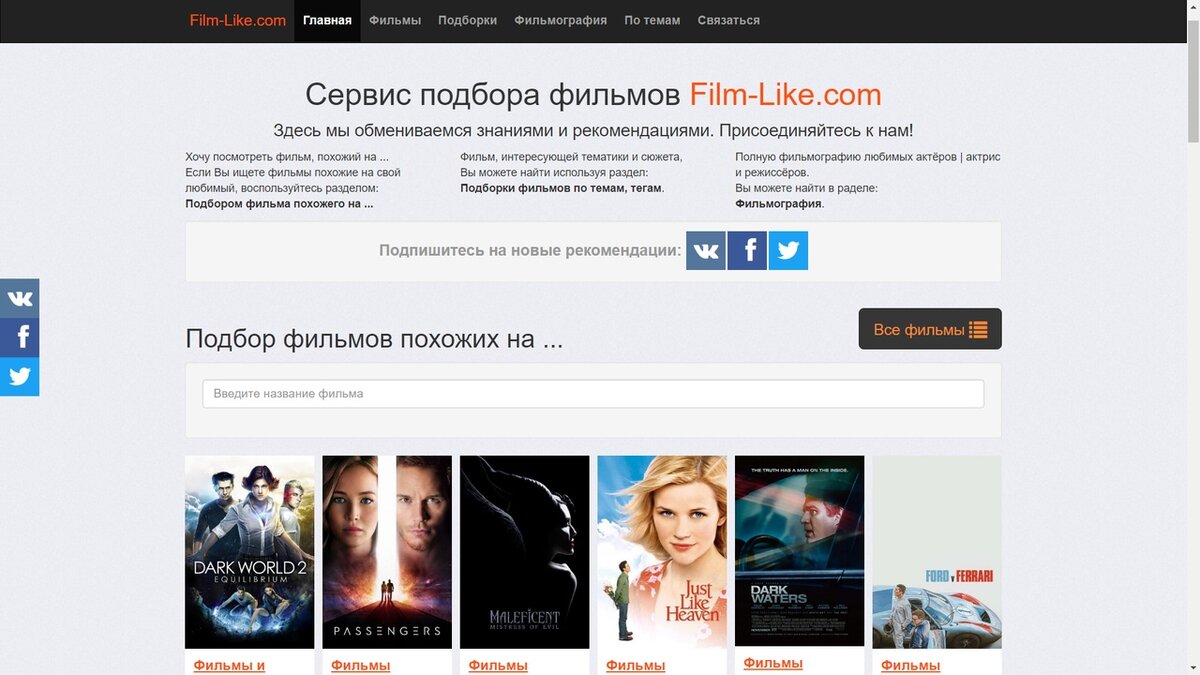Open the Фильмография menu item
Image resolution: width=1200 pixels, height=675 pixels.
pos(560,20)
